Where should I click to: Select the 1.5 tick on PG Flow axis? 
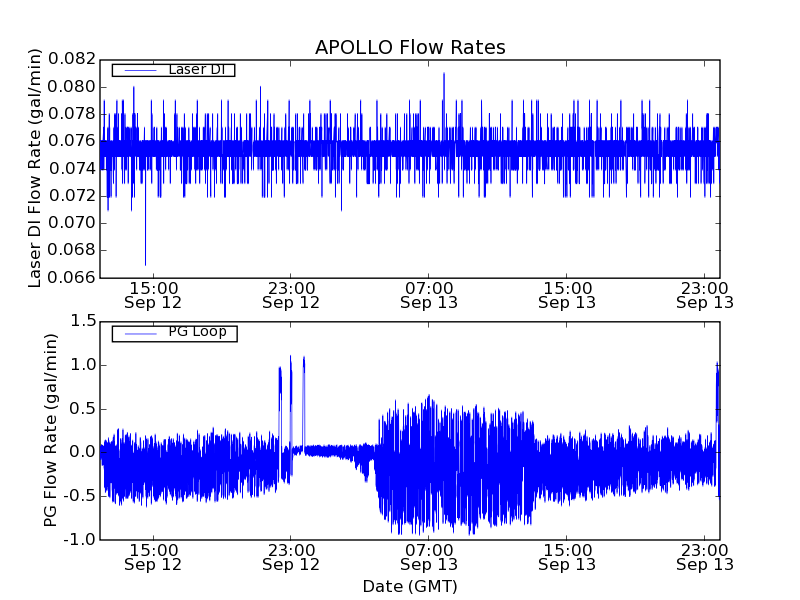click(83, 321)
